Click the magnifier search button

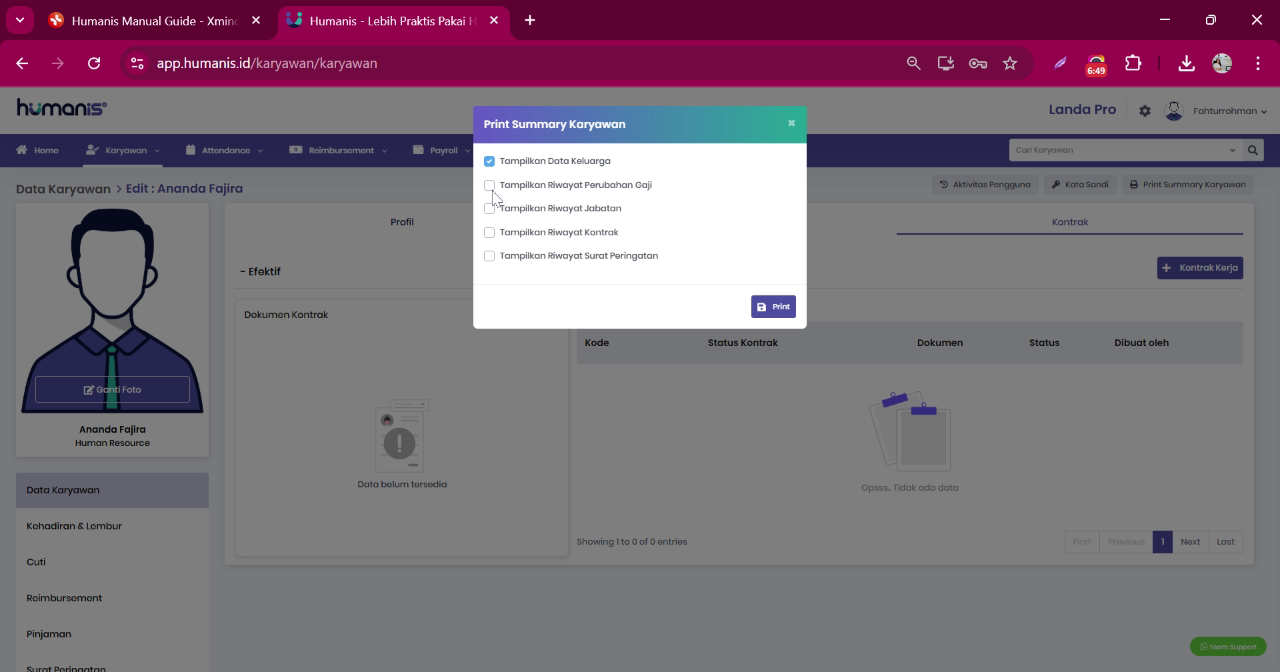pyautogui.click(x=1253, y=150)
